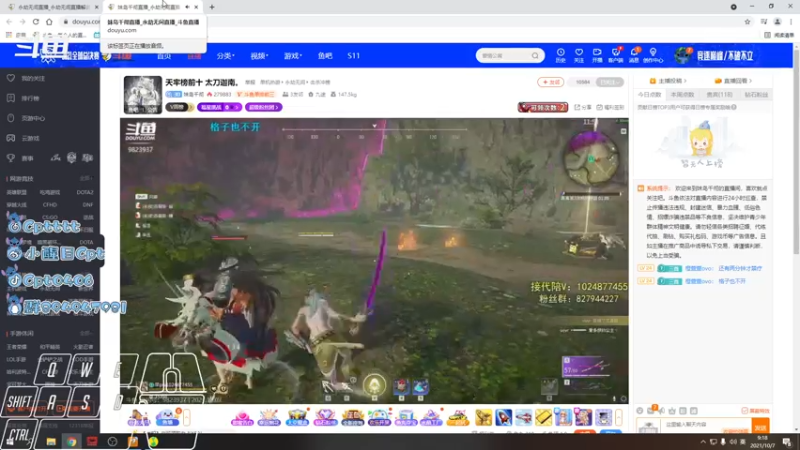The width and height of the screenshot is (800, 450).
Task: Open the Windows notification center icon
Action: [x=787, y=441]
